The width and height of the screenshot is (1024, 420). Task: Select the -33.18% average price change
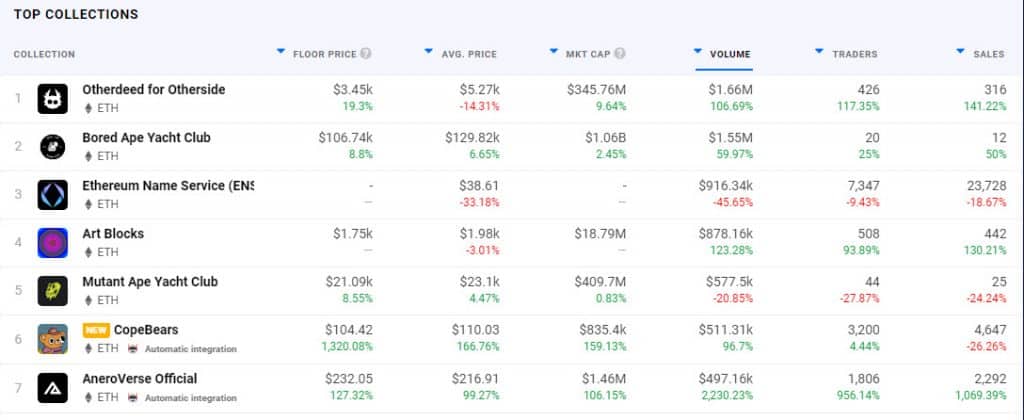click(x=479, y=202)
